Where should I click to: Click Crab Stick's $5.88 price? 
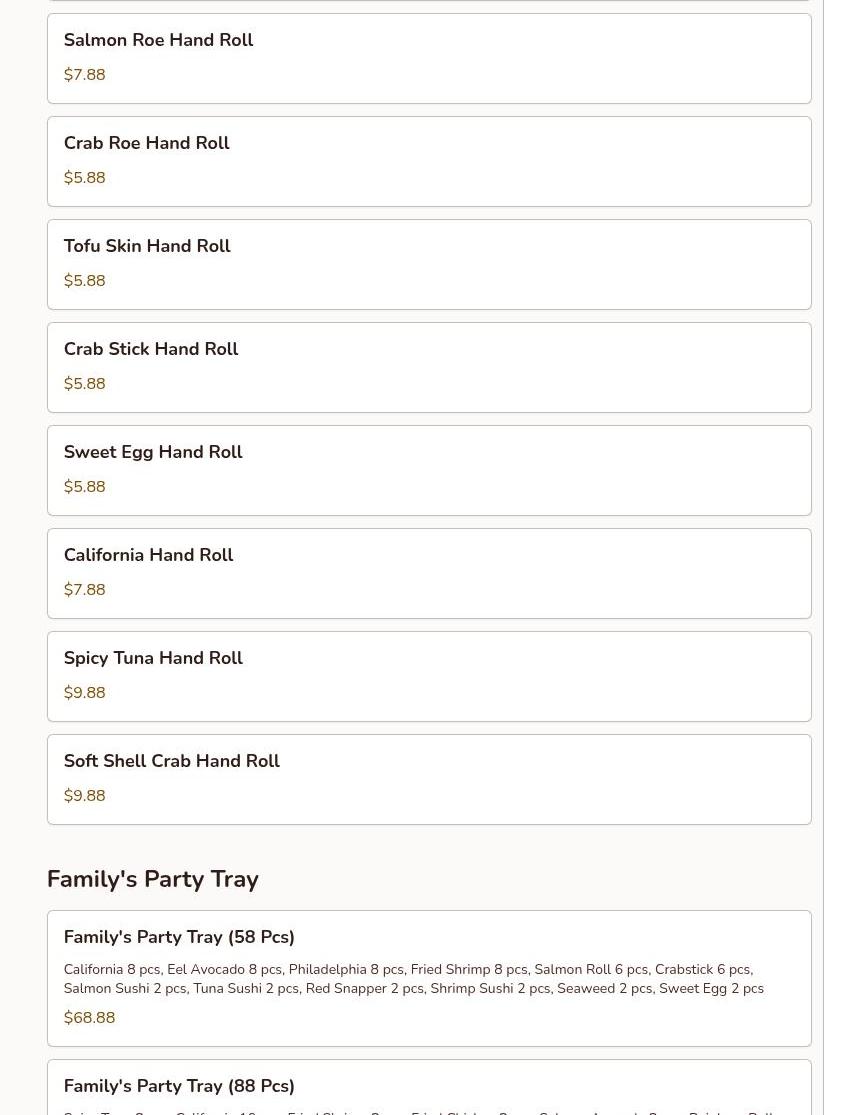click(84, 384)
